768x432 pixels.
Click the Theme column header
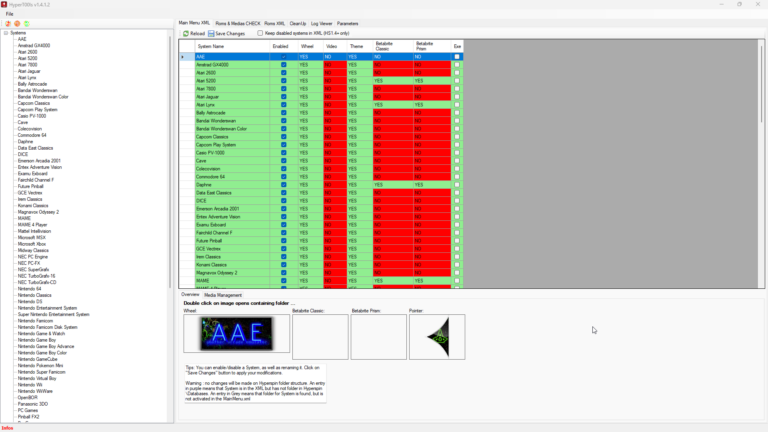pyautogui.click(x=360, y=46)
